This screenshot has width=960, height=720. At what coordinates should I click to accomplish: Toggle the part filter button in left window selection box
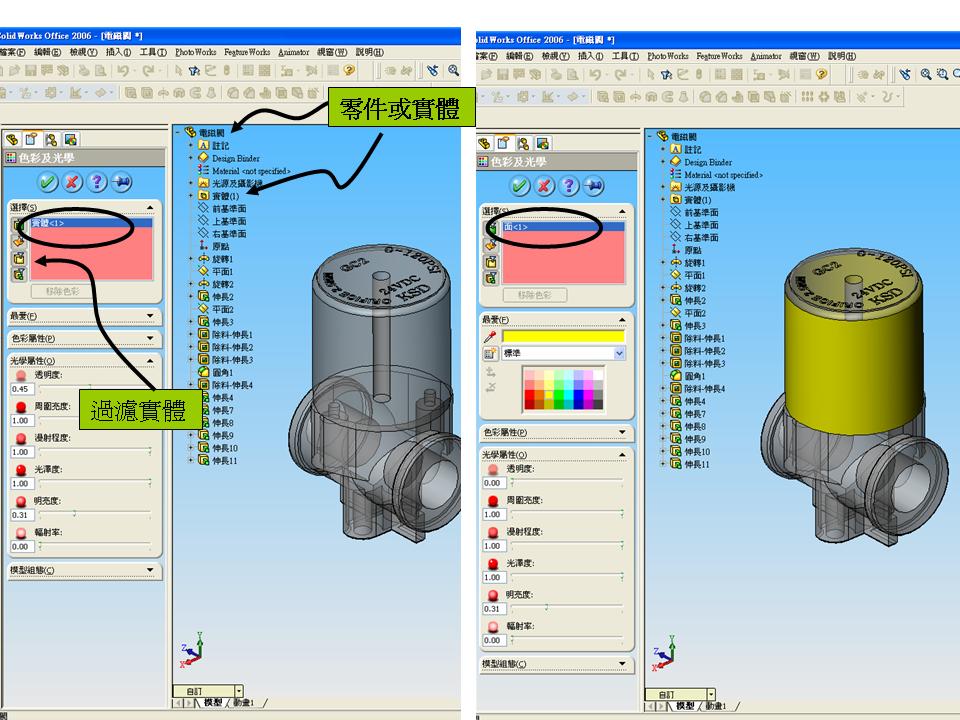tap(18, 274)
